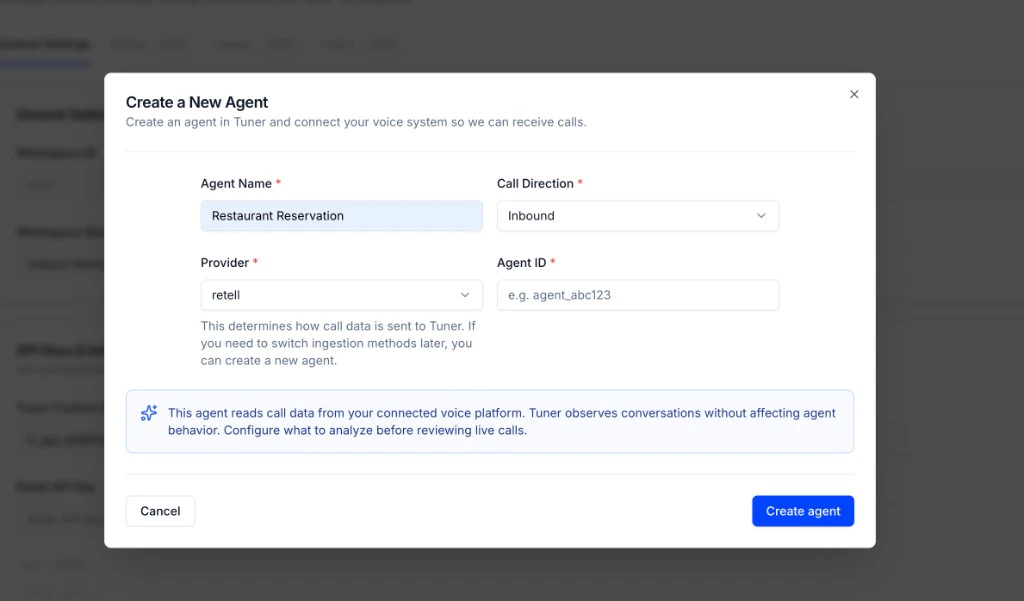Click the sparkles icon in the info banner
The image size is (1024, 601).
coord(148,413)
